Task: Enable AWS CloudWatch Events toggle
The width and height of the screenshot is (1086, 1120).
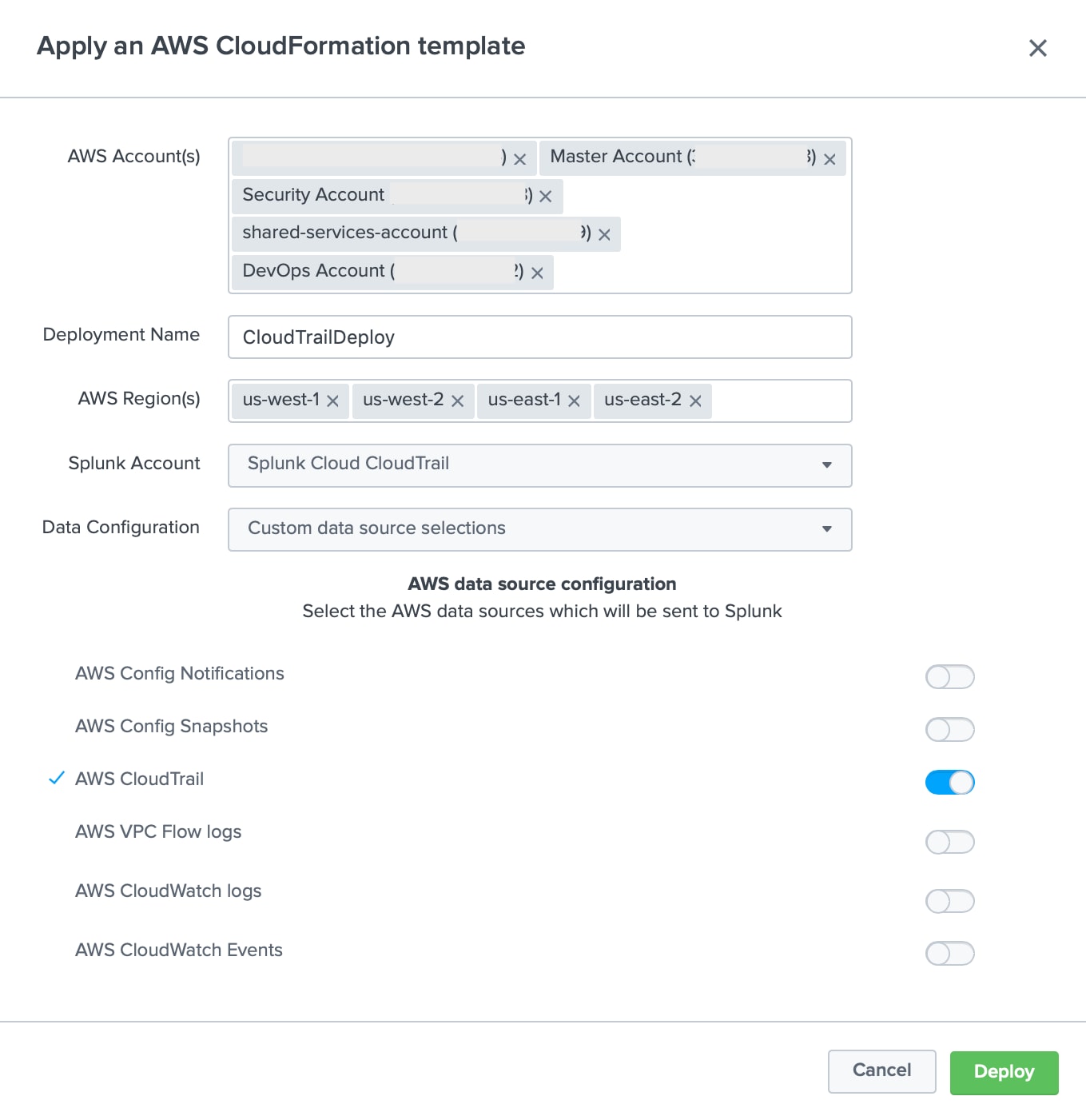Action: tap(950, 953)
